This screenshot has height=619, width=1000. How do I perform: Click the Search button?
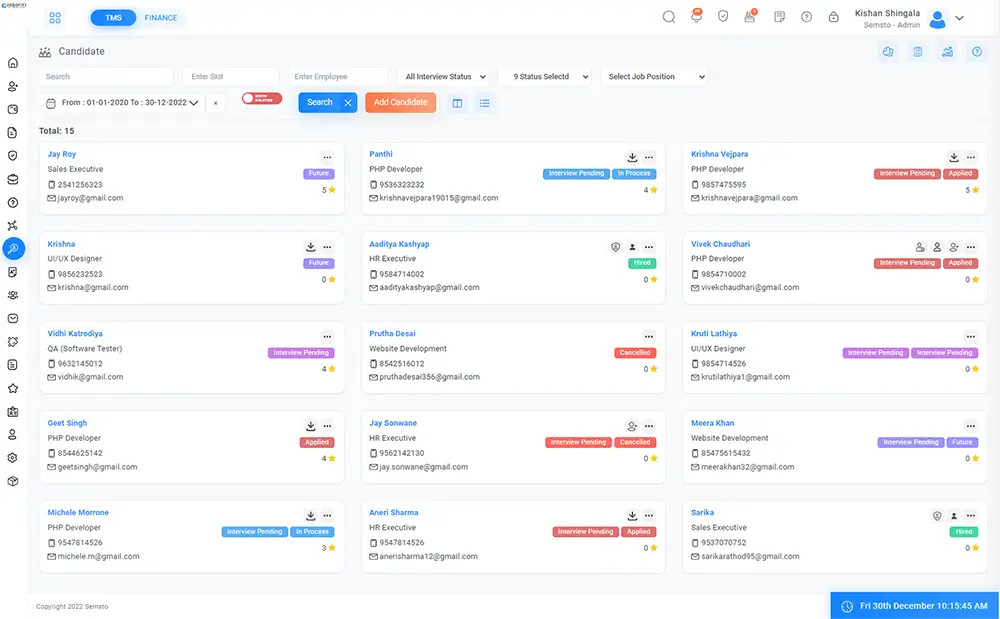coord(320,102)
